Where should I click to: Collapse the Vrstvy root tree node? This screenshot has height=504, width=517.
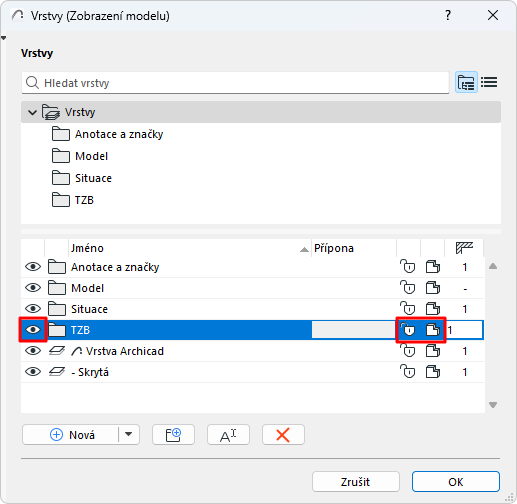tap(32, 112)
